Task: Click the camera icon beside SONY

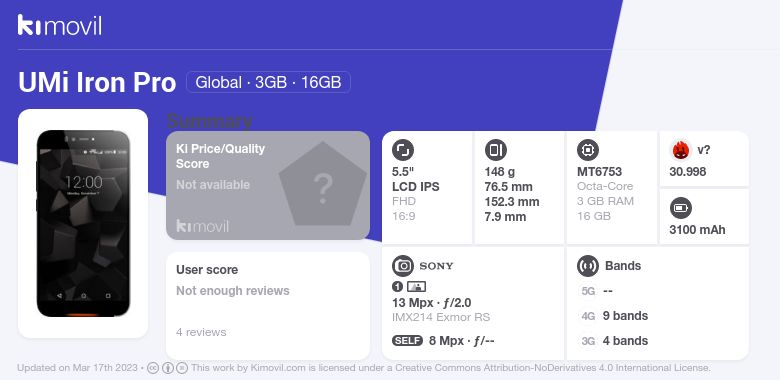Action: click(x=403, y=266)
